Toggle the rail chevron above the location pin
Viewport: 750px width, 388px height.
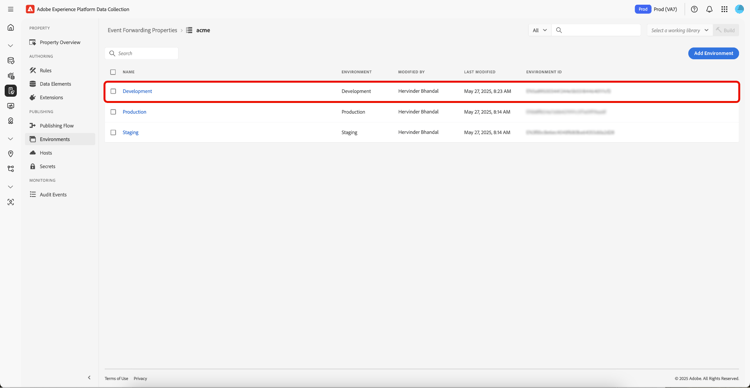click(11, 139)
